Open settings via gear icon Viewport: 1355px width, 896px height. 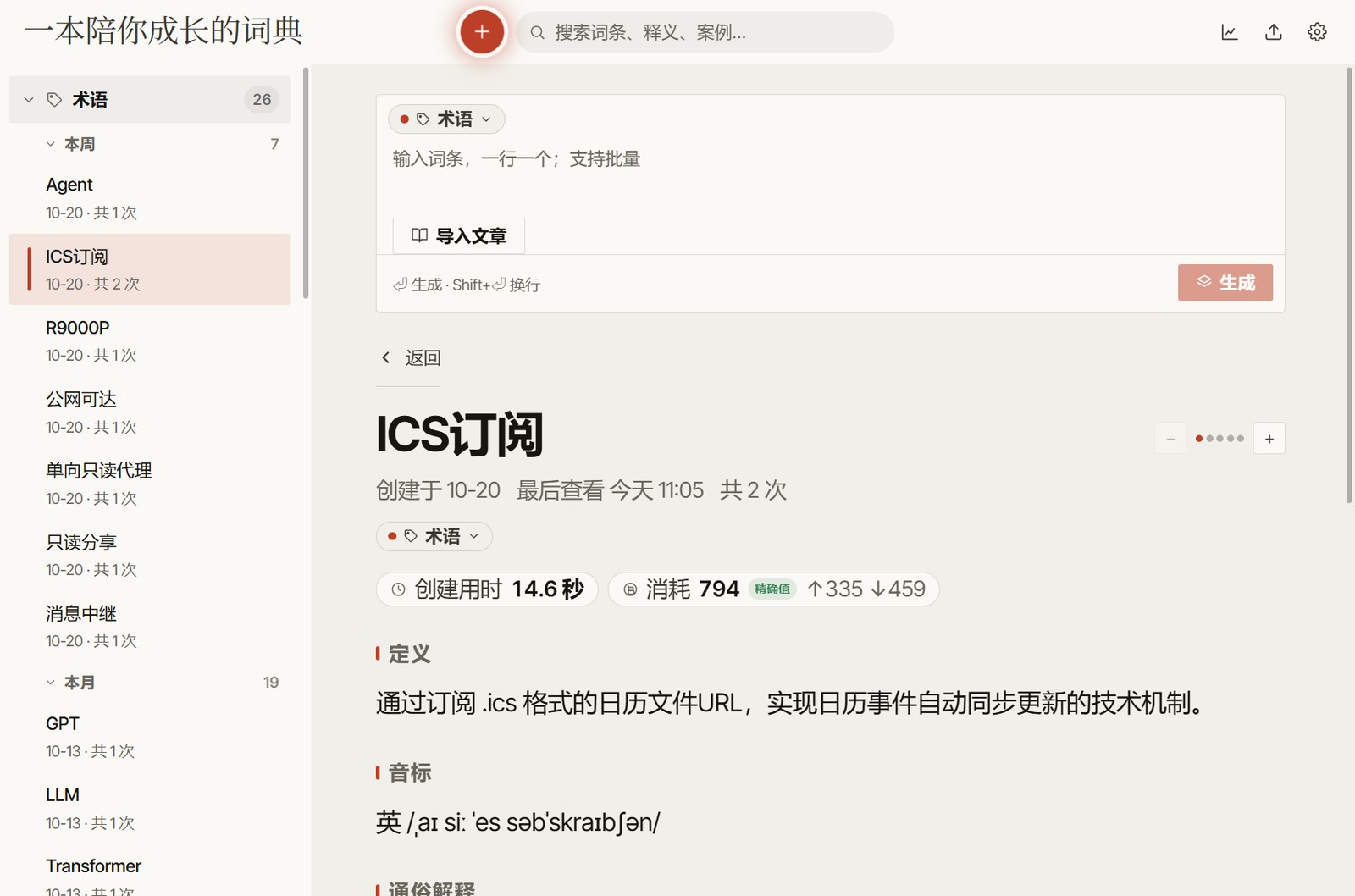click(1317, 32)
